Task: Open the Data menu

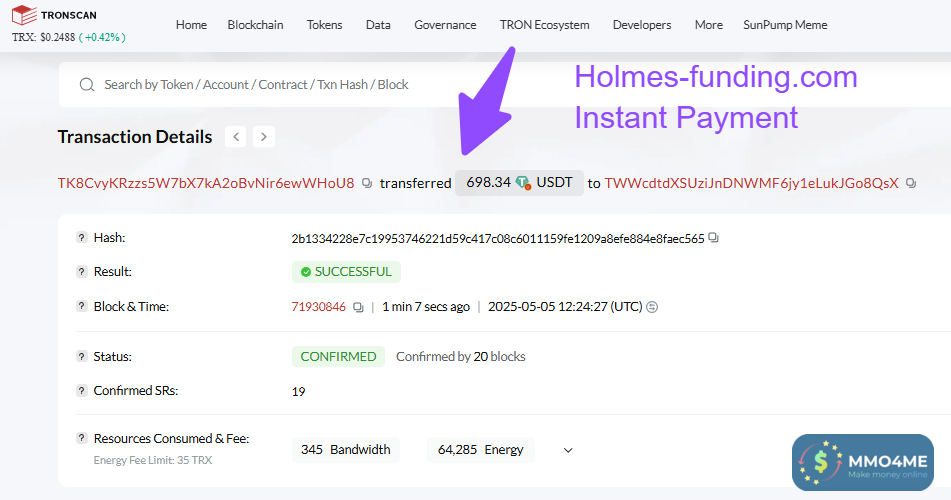Action: (378, 25)
